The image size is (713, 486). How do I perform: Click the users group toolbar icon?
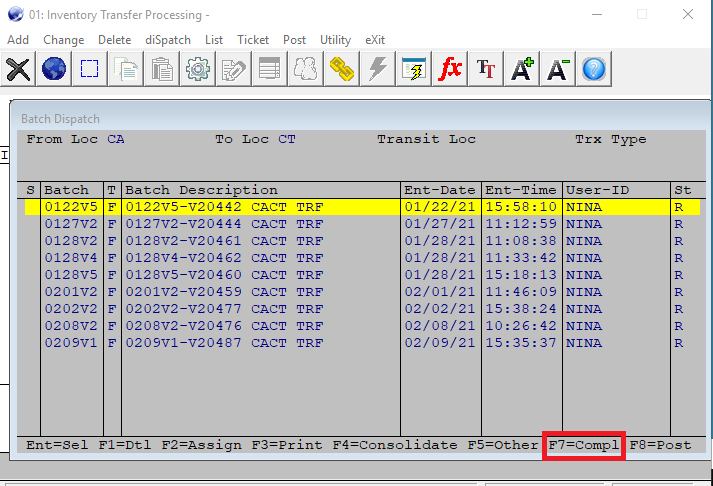pyautogui.click(x=305, y=69)
